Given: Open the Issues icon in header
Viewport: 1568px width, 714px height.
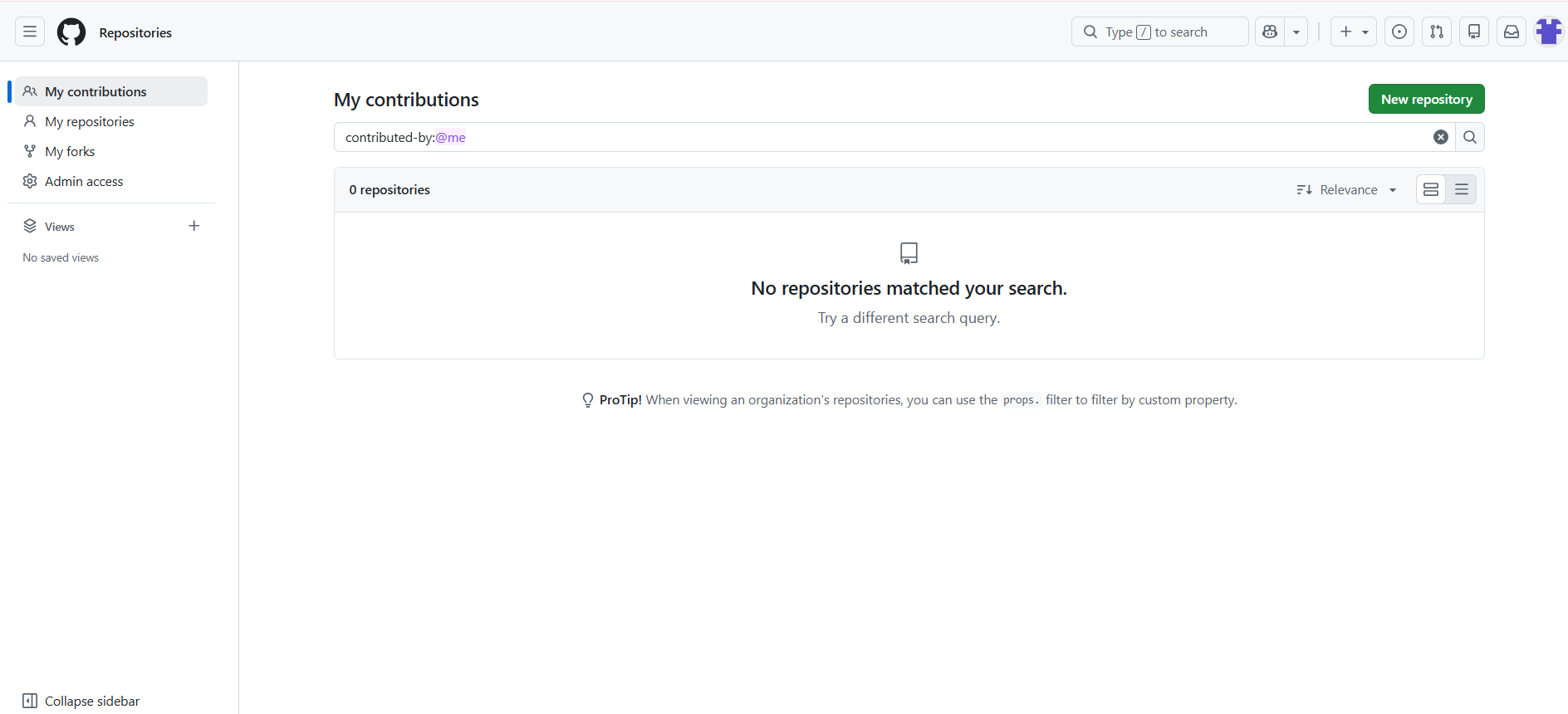Looking at the screenshot, I should point(1399,32).
